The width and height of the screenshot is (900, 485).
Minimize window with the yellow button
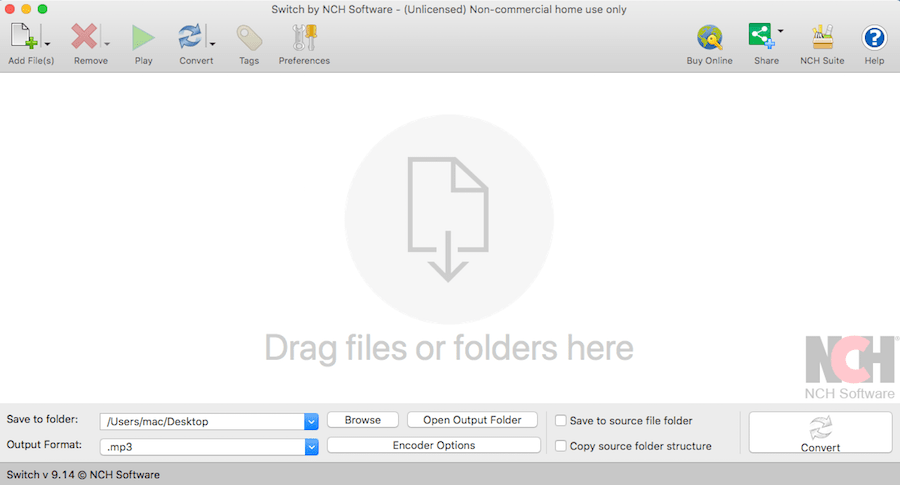pos(26,9)
